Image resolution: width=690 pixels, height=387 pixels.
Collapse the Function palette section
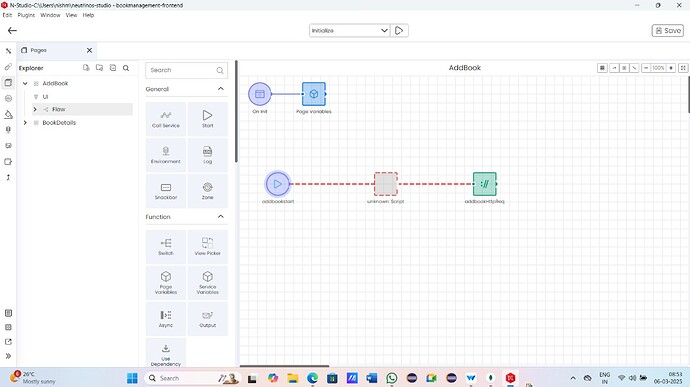tap(220, 217)
